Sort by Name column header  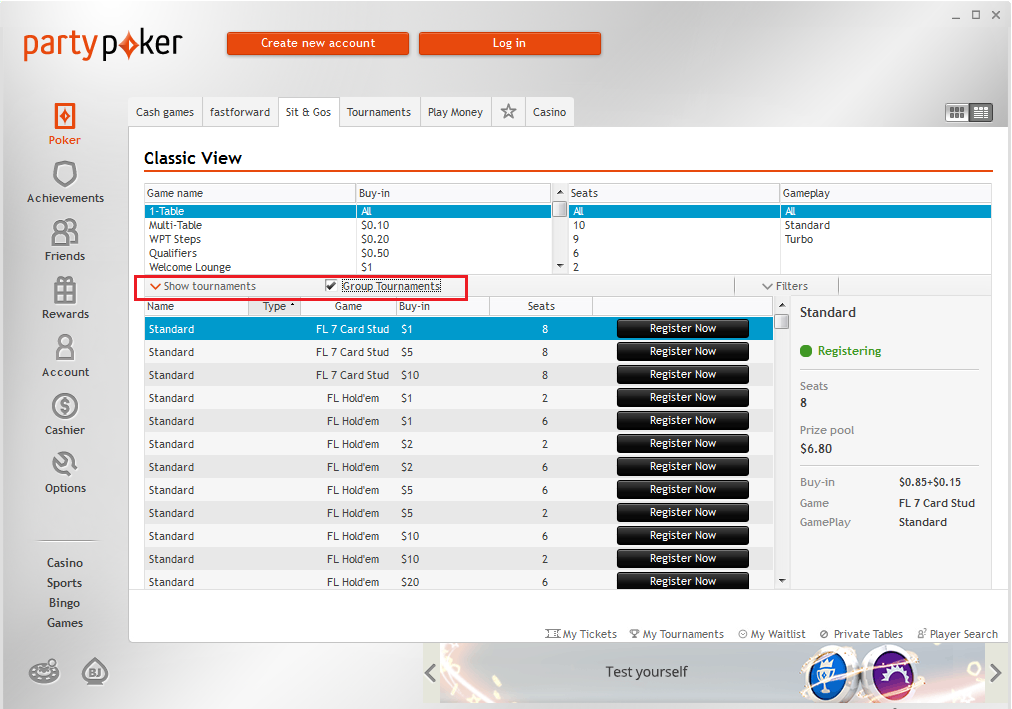coord(197,306)
